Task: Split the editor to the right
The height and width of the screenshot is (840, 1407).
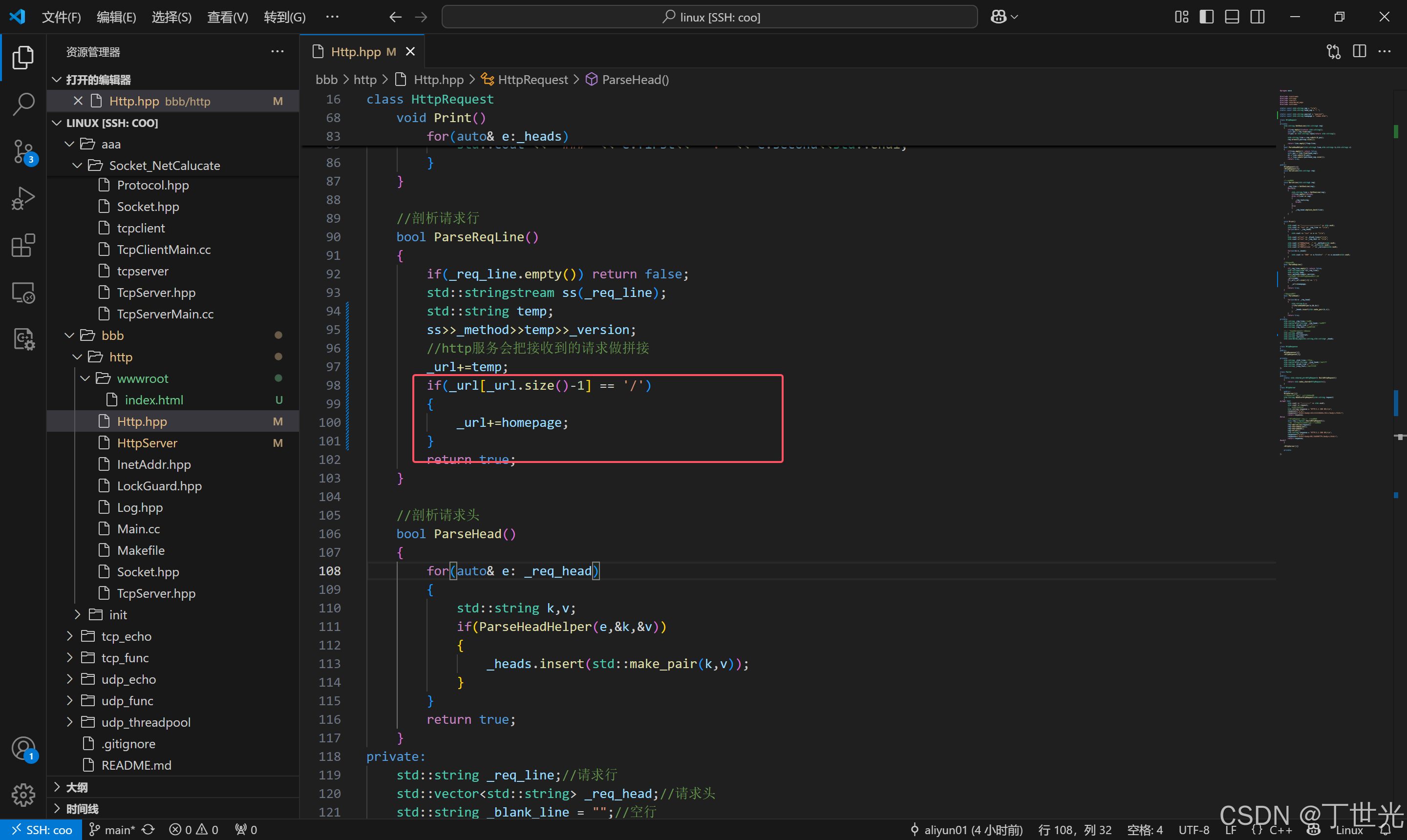Action: click(x=1359, y=51)
